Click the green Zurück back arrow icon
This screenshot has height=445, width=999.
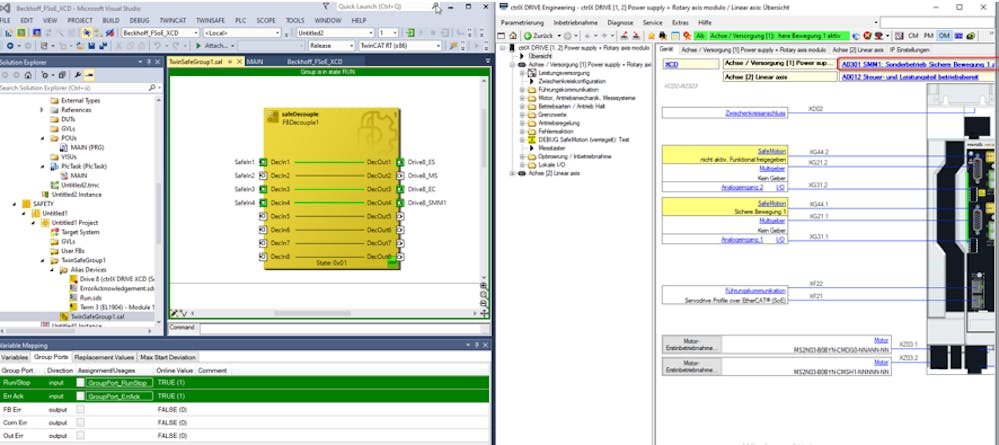tap(528, 36)
